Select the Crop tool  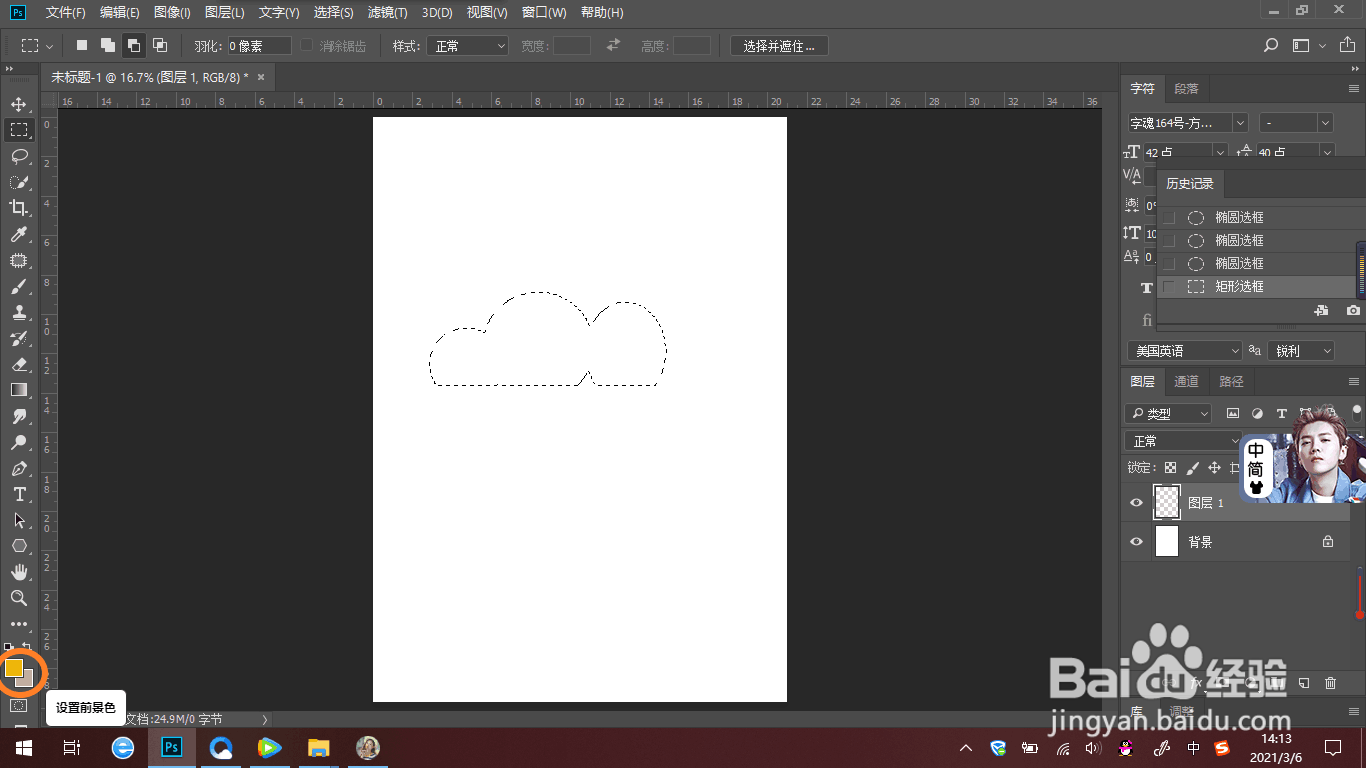coord(19,208)
